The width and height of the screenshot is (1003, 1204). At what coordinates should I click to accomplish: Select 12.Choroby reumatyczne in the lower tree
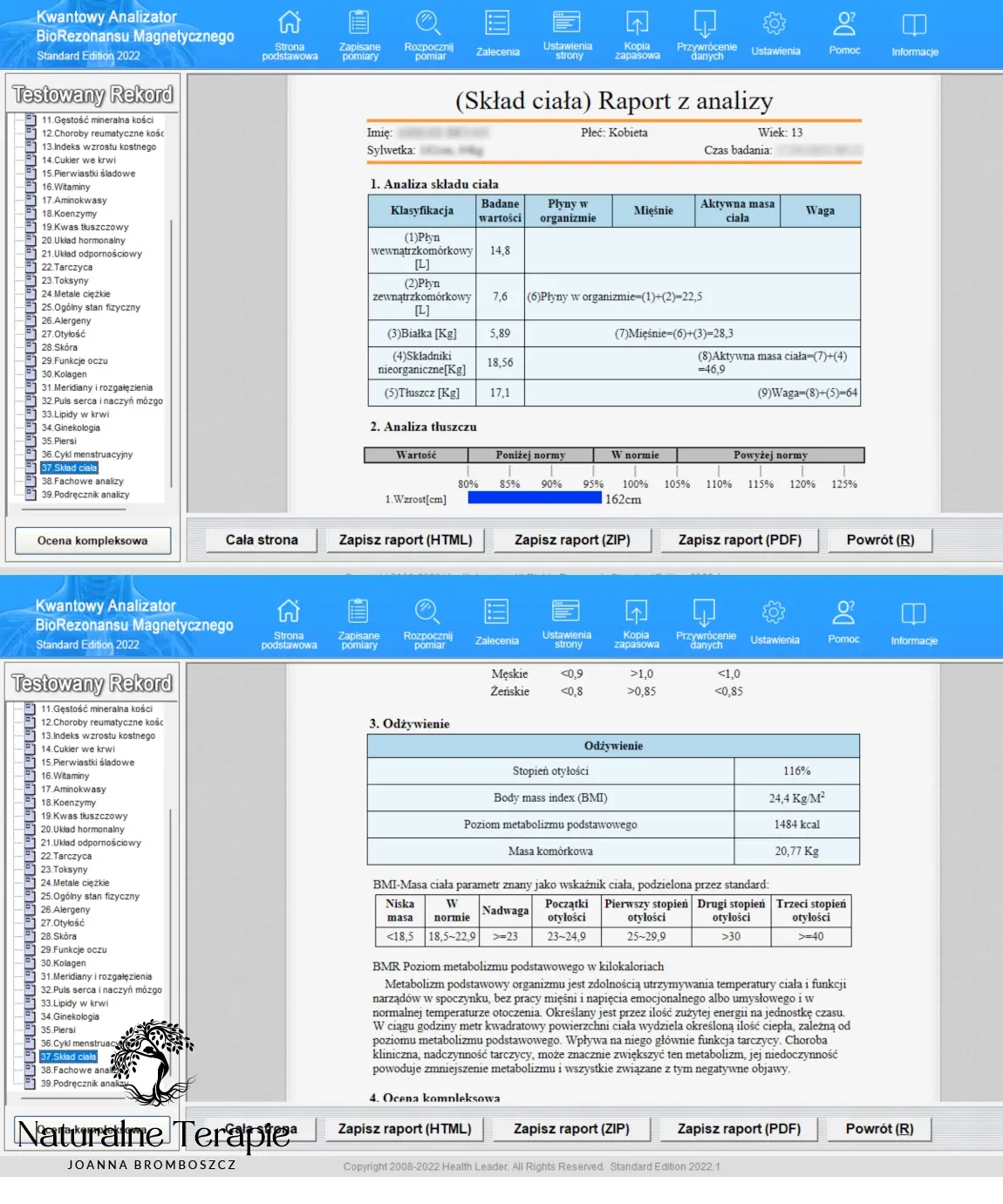coord(102,722)
